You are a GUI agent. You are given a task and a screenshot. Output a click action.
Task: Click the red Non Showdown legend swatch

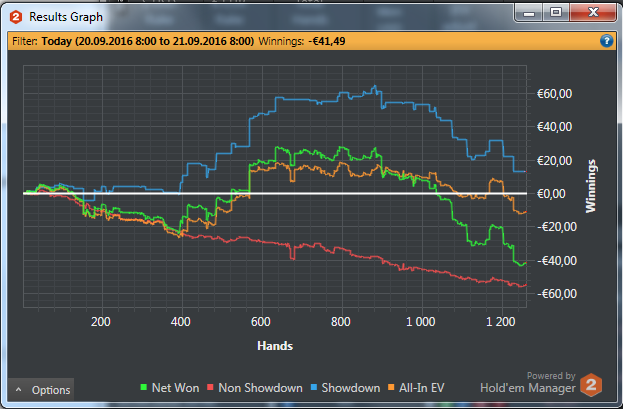tap(210, 387)
